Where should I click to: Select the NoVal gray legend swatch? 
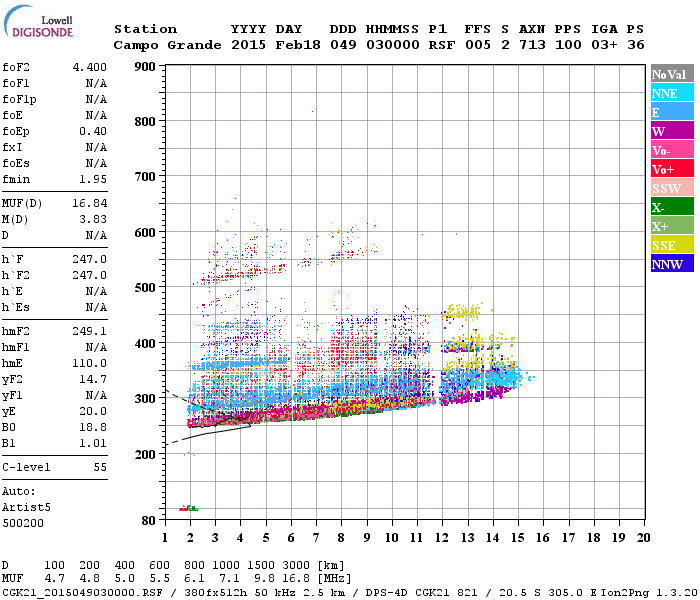click(x=672, y=74)
